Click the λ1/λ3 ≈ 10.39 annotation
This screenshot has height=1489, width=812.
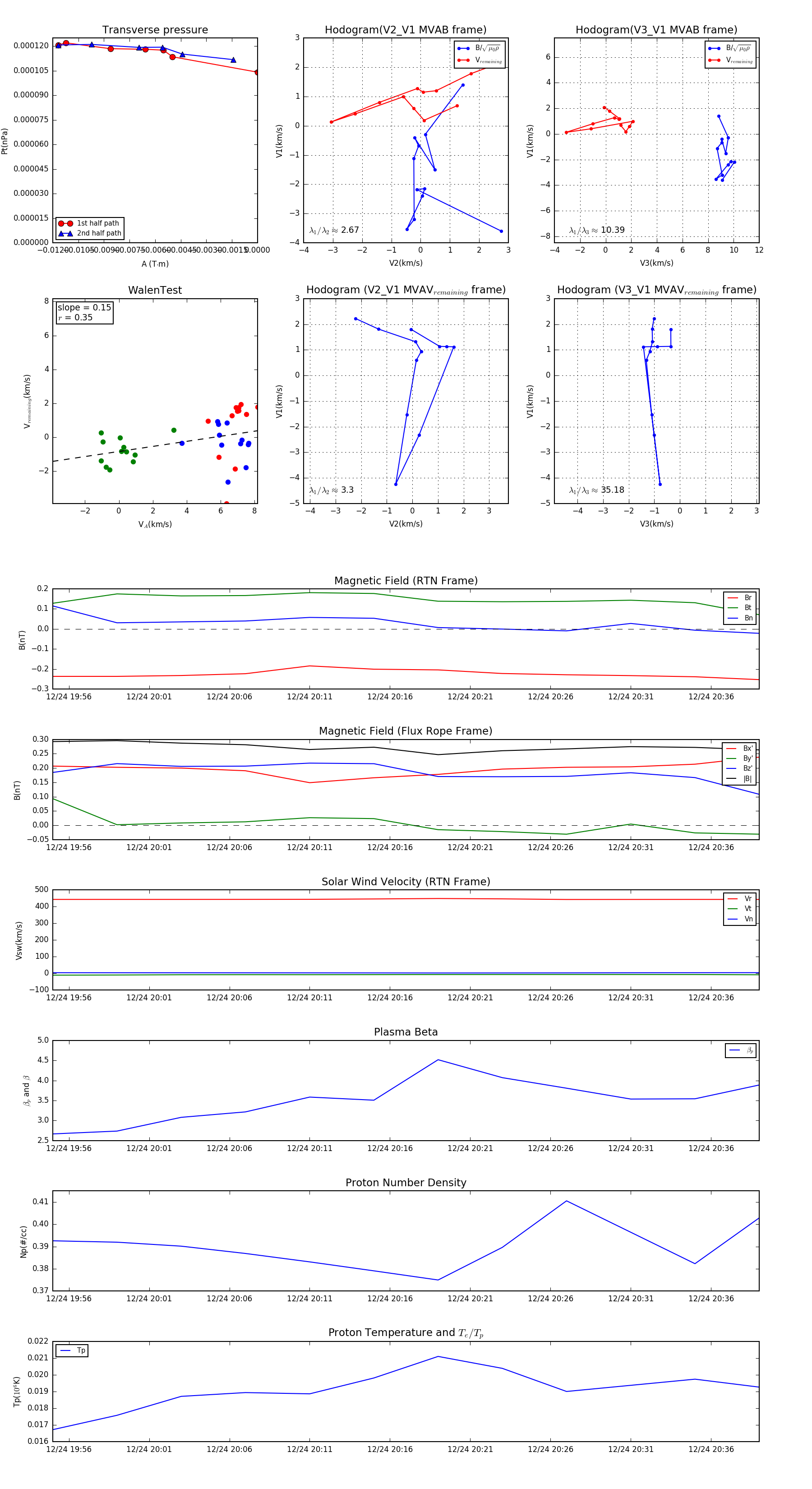point(596,230)
